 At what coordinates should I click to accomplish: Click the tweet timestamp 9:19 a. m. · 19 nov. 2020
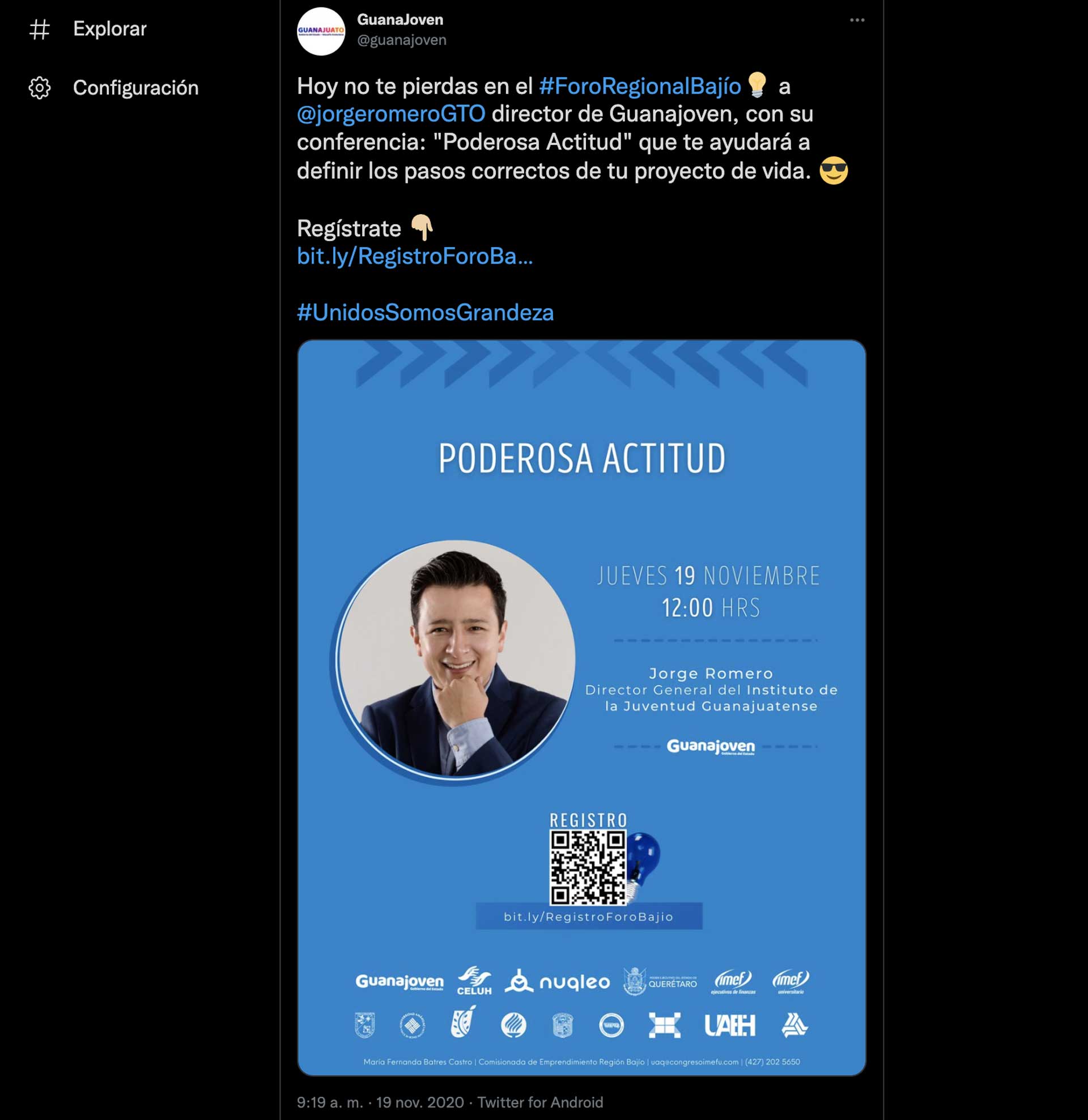coord(380,1102)
